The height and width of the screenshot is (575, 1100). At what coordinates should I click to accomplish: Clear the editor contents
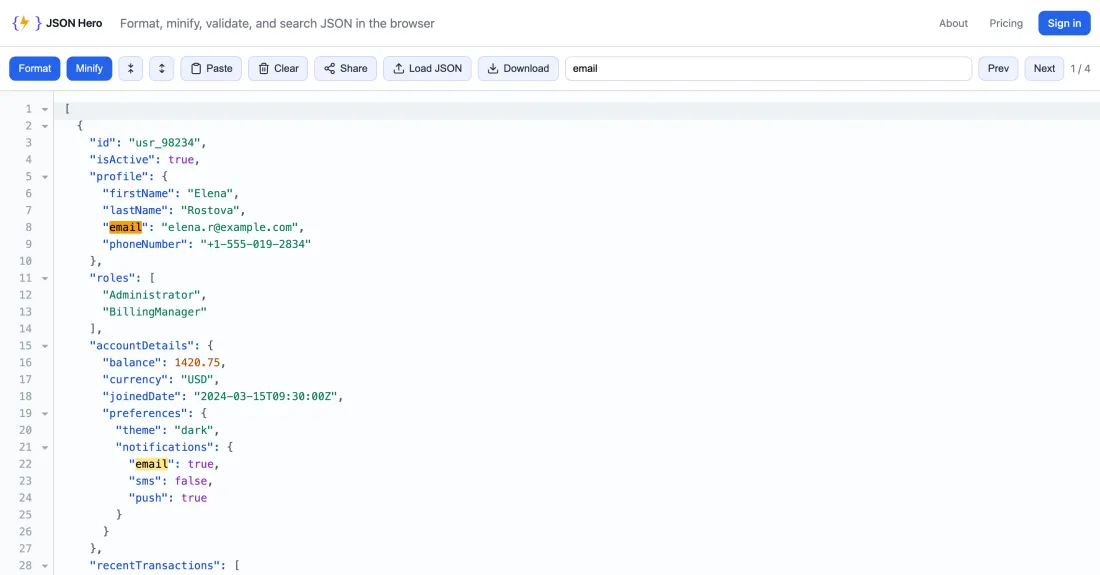(278, 69)
